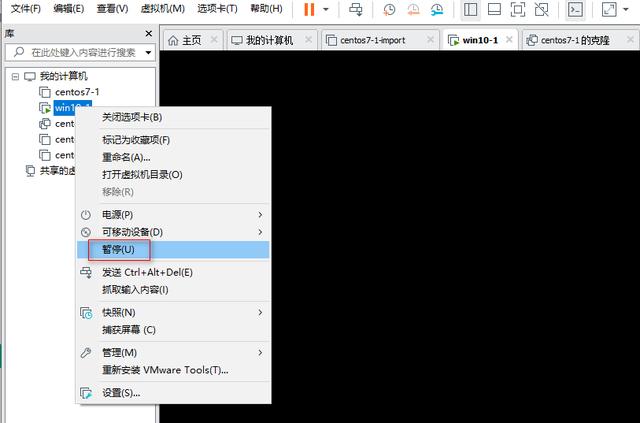Click the orange pause VM toolbar icon
Screen dimensions: 640x423
point(309,9)
